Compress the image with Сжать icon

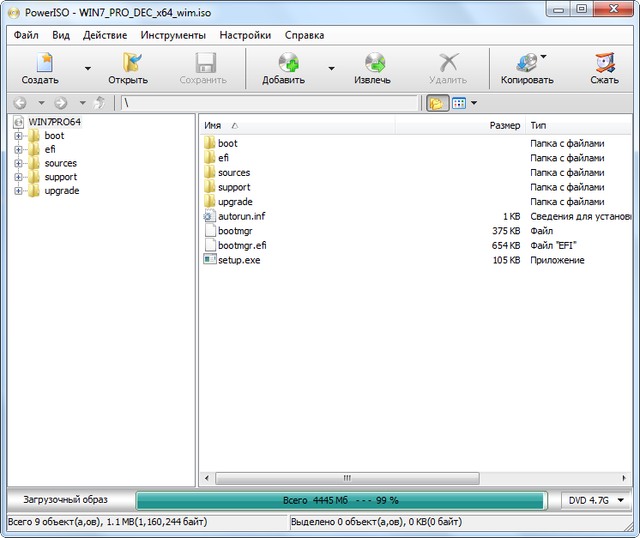604,68
